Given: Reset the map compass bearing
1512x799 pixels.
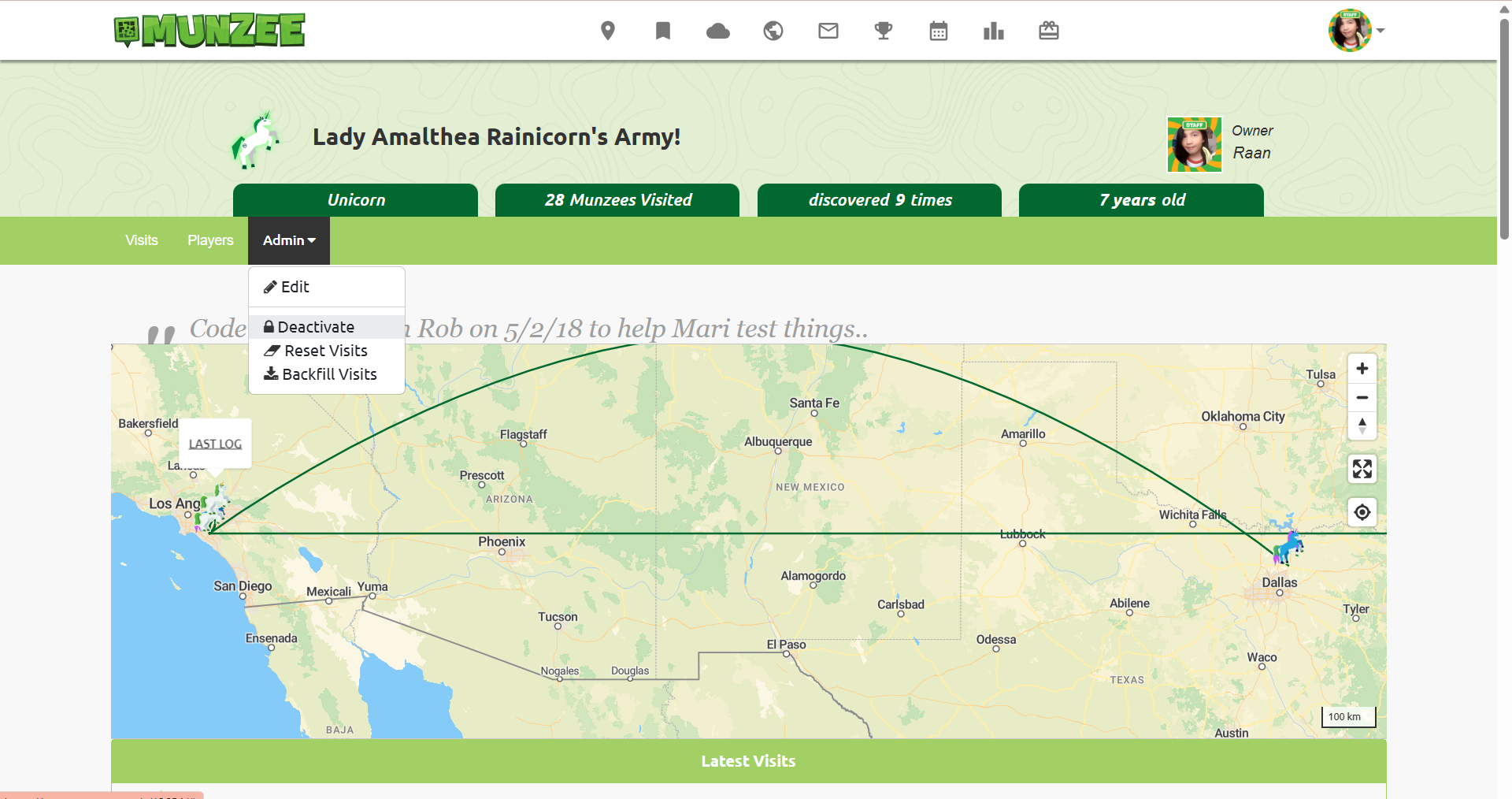Looking at the screenshot, I should click(1362, 426).
